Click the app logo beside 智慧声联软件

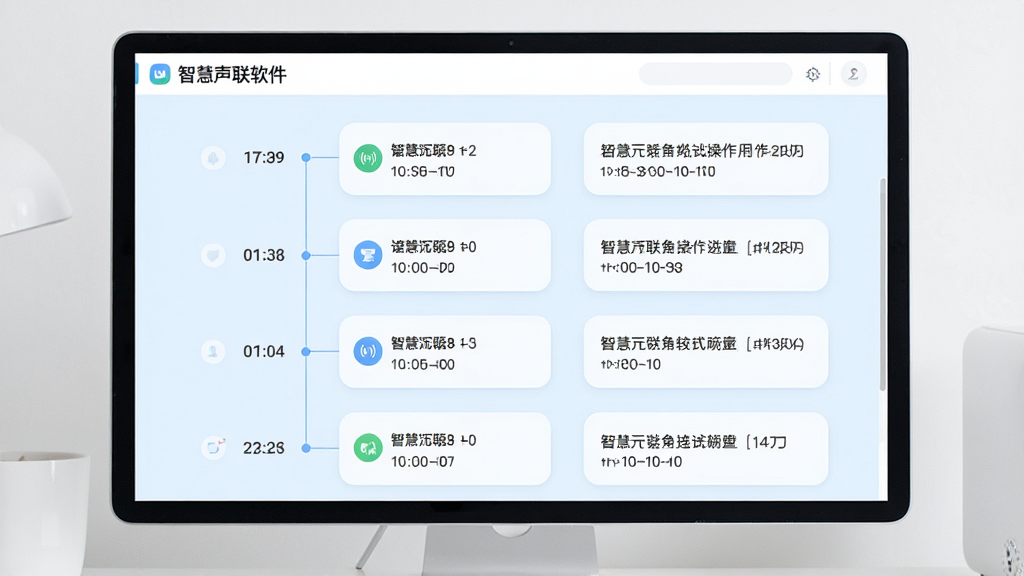point(160,74)
